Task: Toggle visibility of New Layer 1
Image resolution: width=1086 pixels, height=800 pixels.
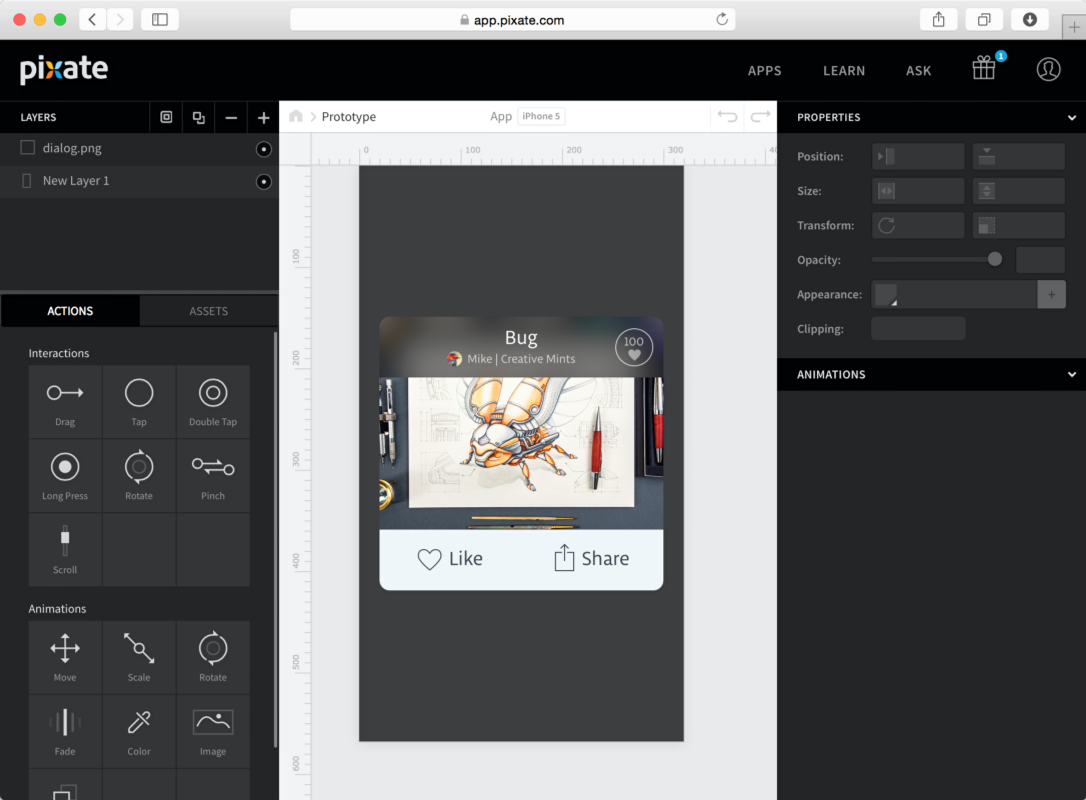Action: pyautogui.click(x=264, y=181)
